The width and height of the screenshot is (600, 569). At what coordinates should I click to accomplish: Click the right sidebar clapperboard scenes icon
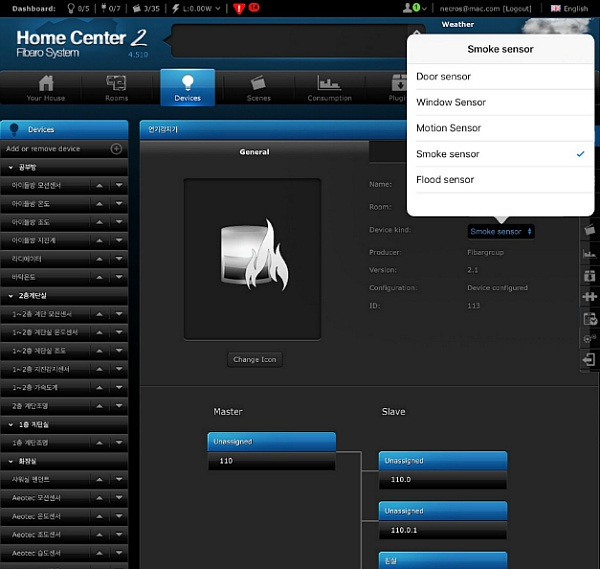click(590, 230)
